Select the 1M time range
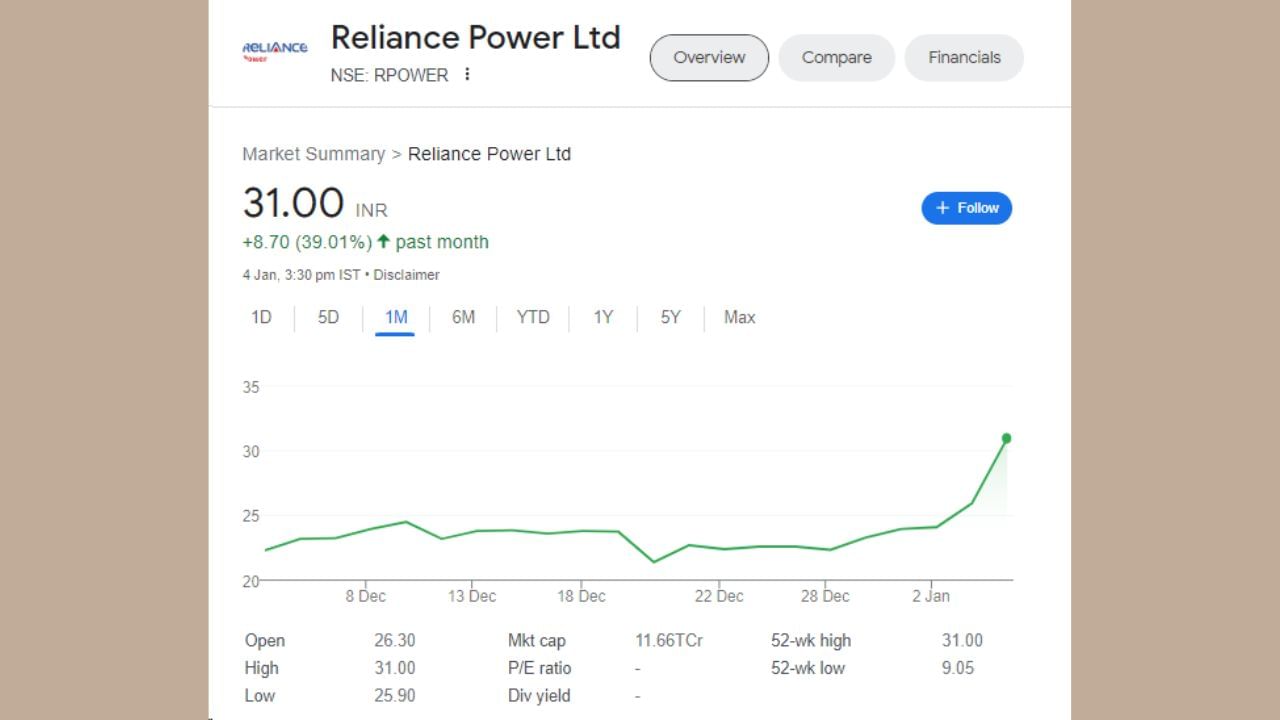Screen dimensions: 1280x720 pyautogui.click(x=396, y=318)
